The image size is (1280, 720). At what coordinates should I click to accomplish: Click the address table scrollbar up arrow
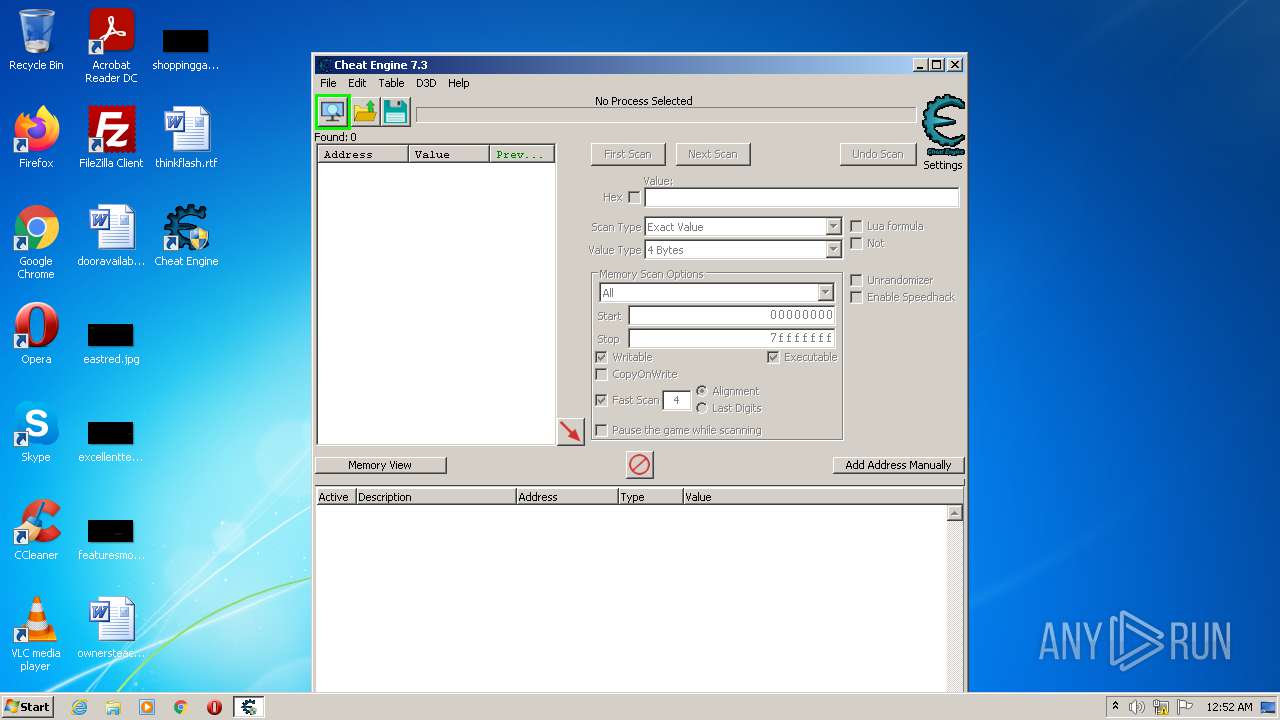pyautogui.click(x=955, y=513)
